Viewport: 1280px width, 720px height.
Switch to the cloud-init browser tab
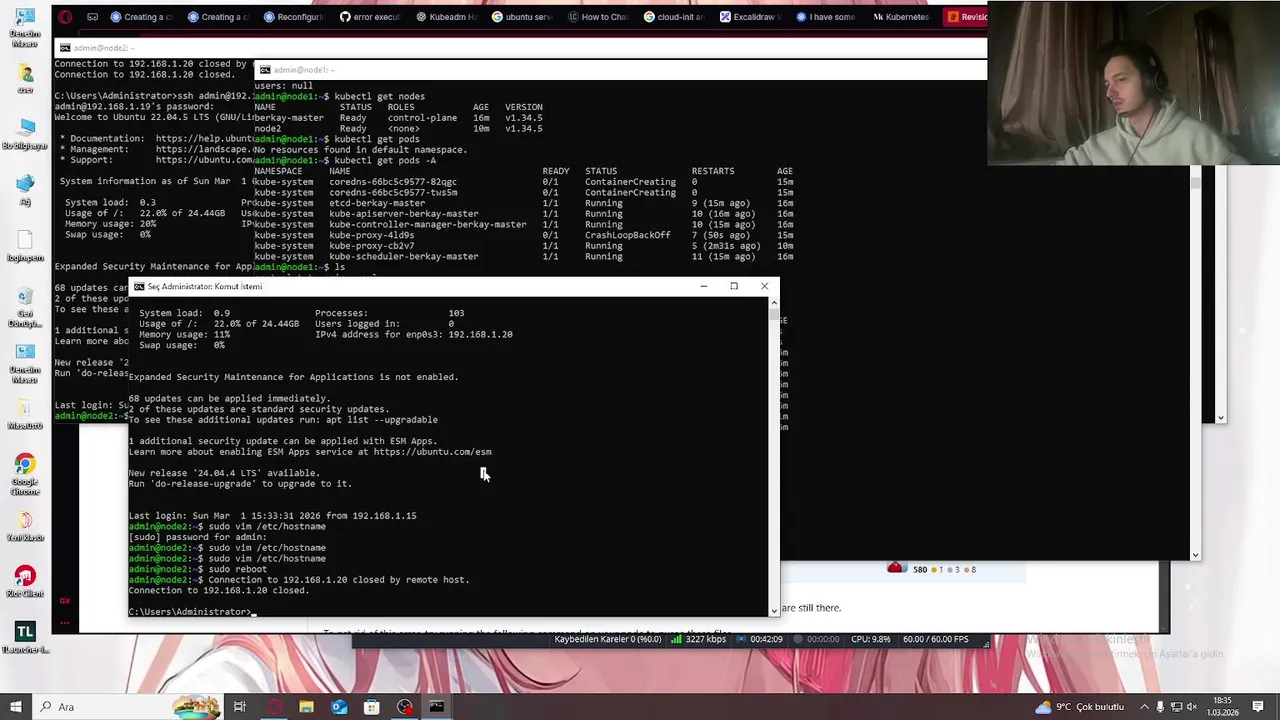(x=673, y=17)
